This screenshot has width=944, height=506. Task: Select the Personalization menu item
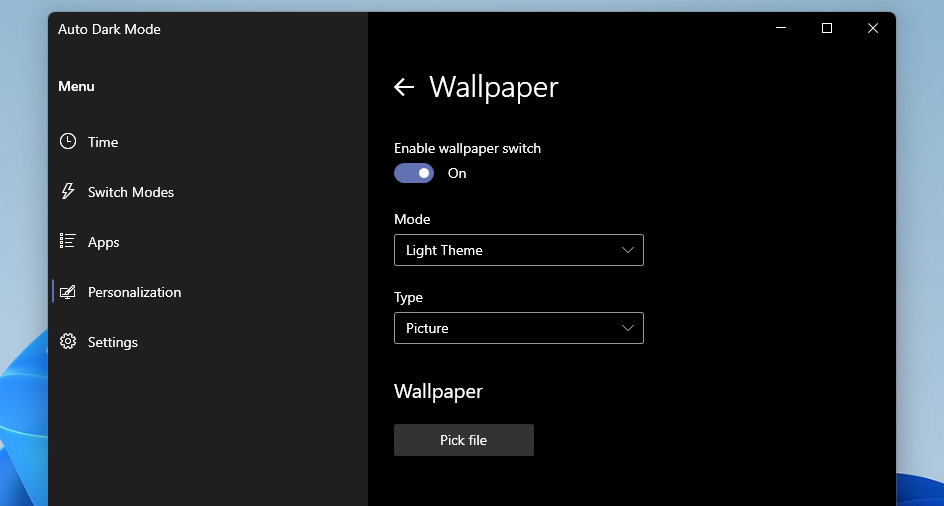[x=208, y=292]
